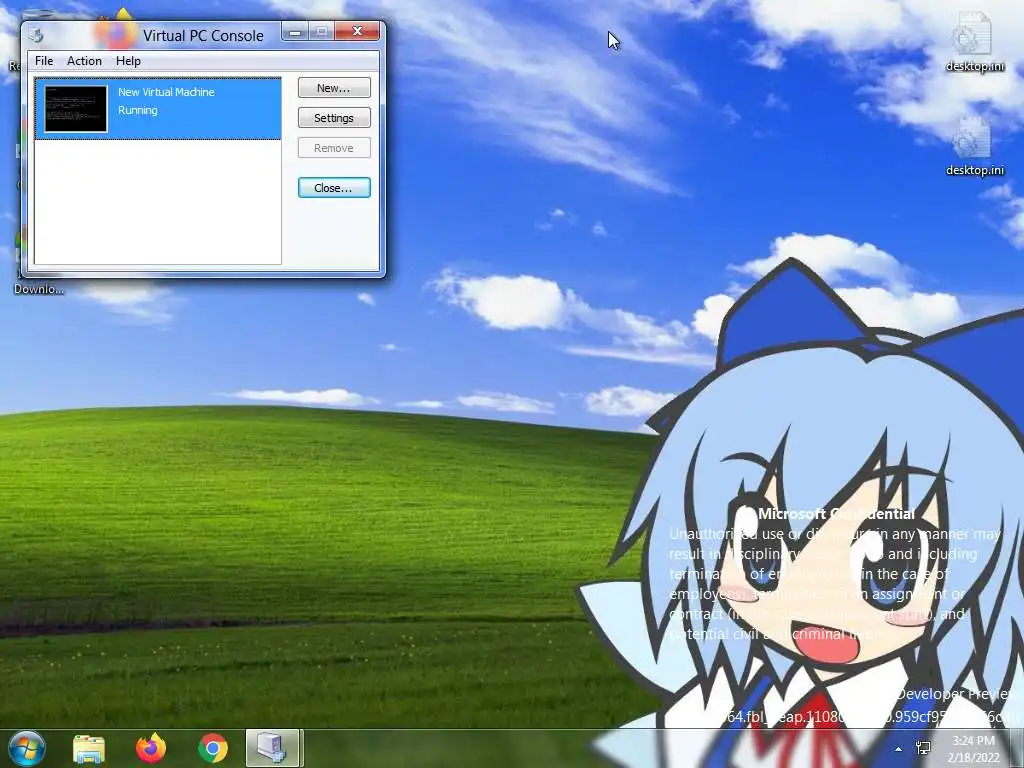The width and height of the screenshot is (1024, 768).
Task: Select the Downloads desktop icon label
Action: coord(39,289)
